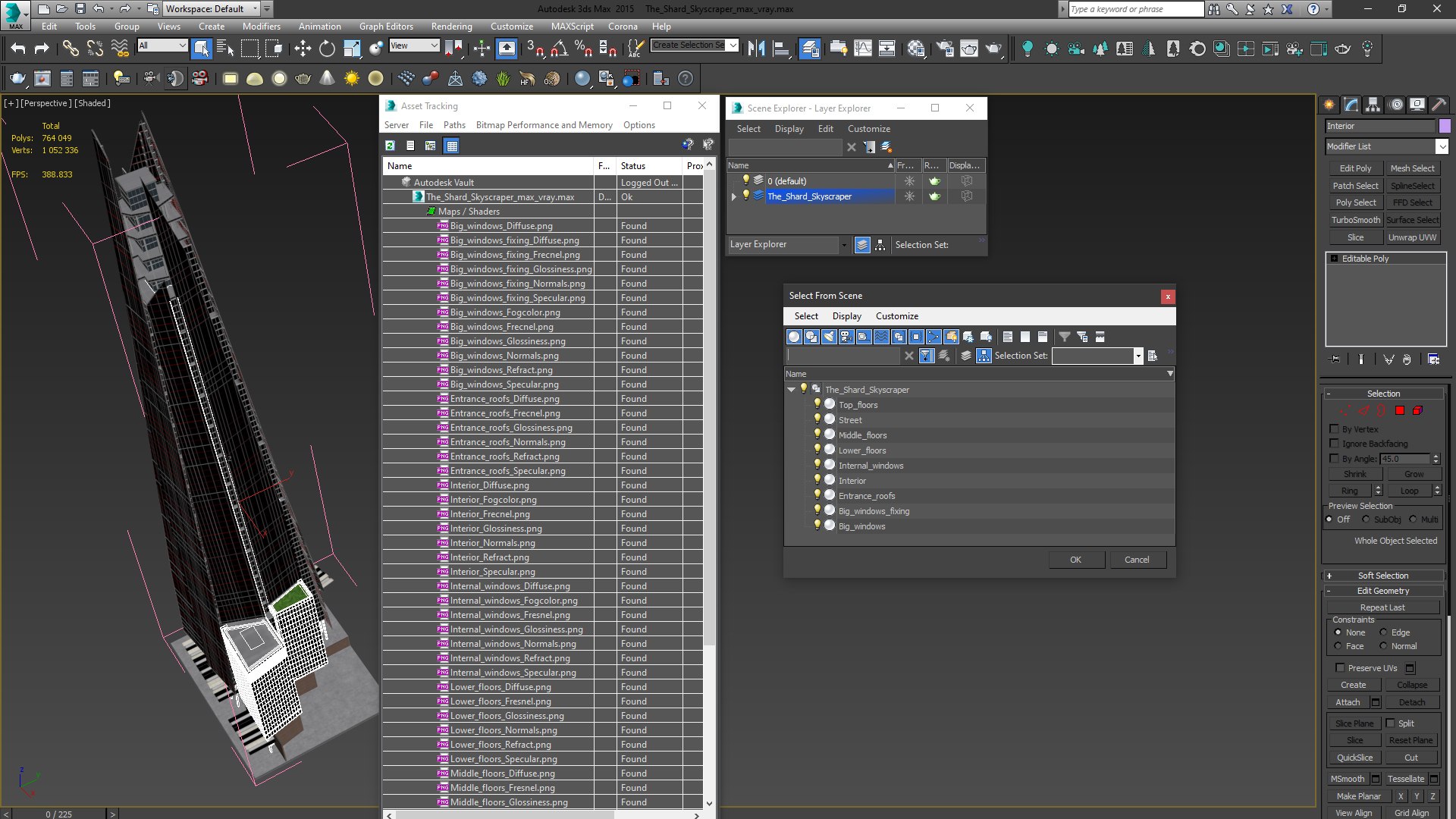Image resolution: width=1456 pixels, height=819 pixels.
Task: Open the Paths menu in Asset Tracking
Action: pyautogui.click(x=454, y=125)
